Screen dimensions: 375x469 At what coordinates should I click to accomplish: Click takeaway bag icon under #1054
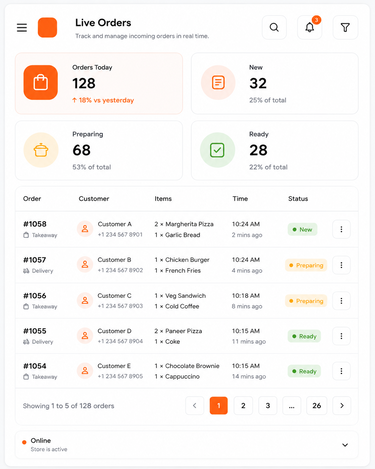coord(26,377)
